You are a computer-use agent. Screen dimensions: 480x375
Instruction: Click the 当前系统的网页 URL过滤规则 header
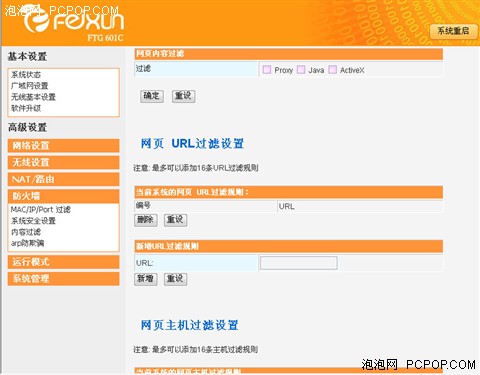point(289,192)
